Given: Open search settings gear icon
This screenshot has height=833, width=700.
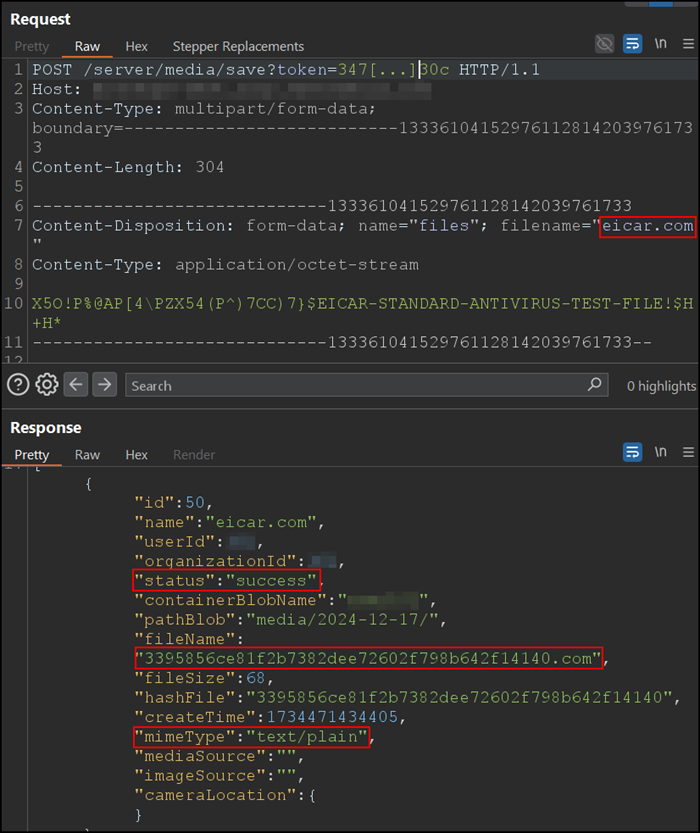Looking at the screenshot, I should [46, 385].
